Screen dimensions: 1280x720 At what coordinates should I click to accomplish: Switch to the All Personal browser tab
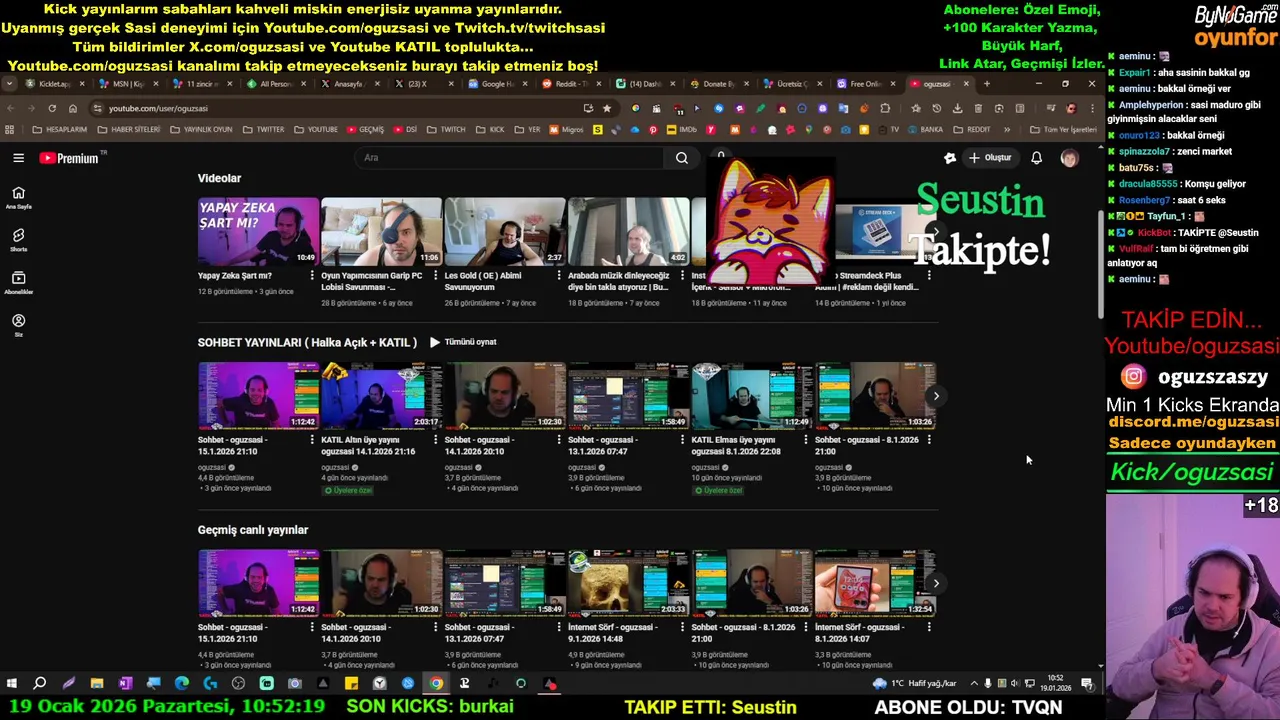point(275,84)
